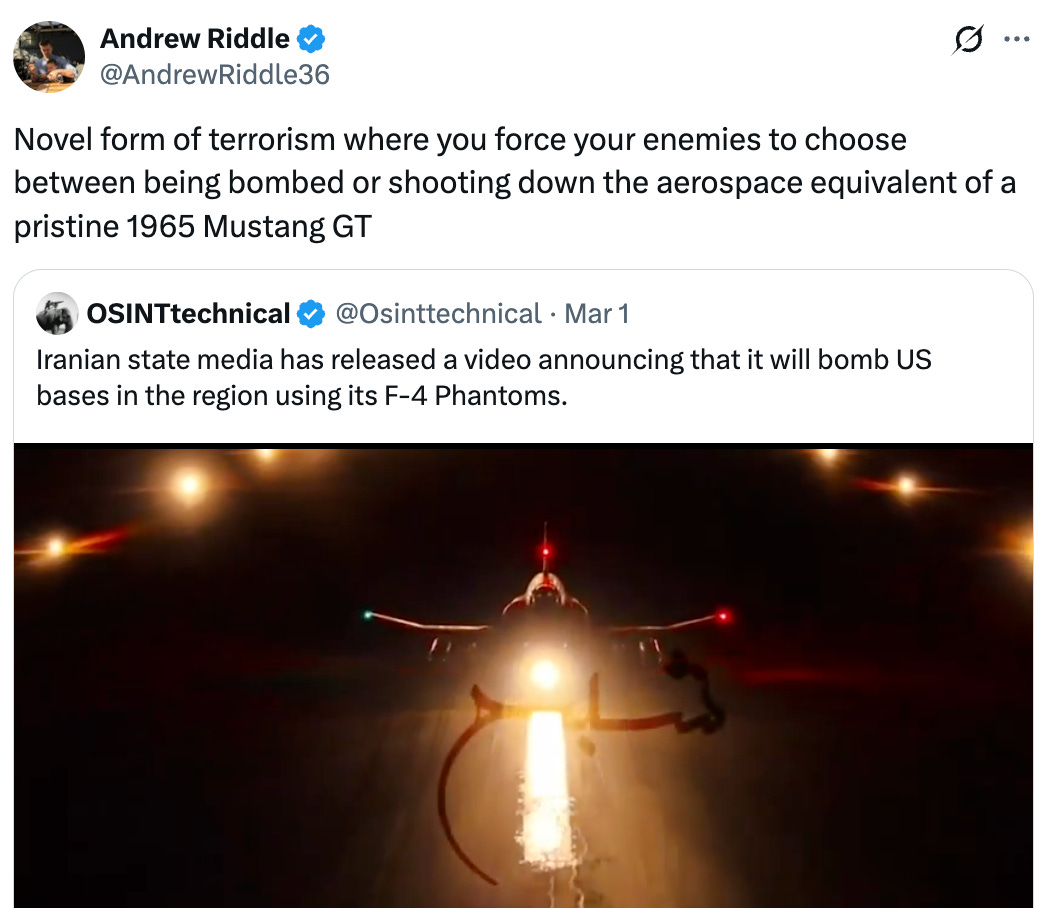Click the "pristine 1965 Mustang GT" text line

192,227
